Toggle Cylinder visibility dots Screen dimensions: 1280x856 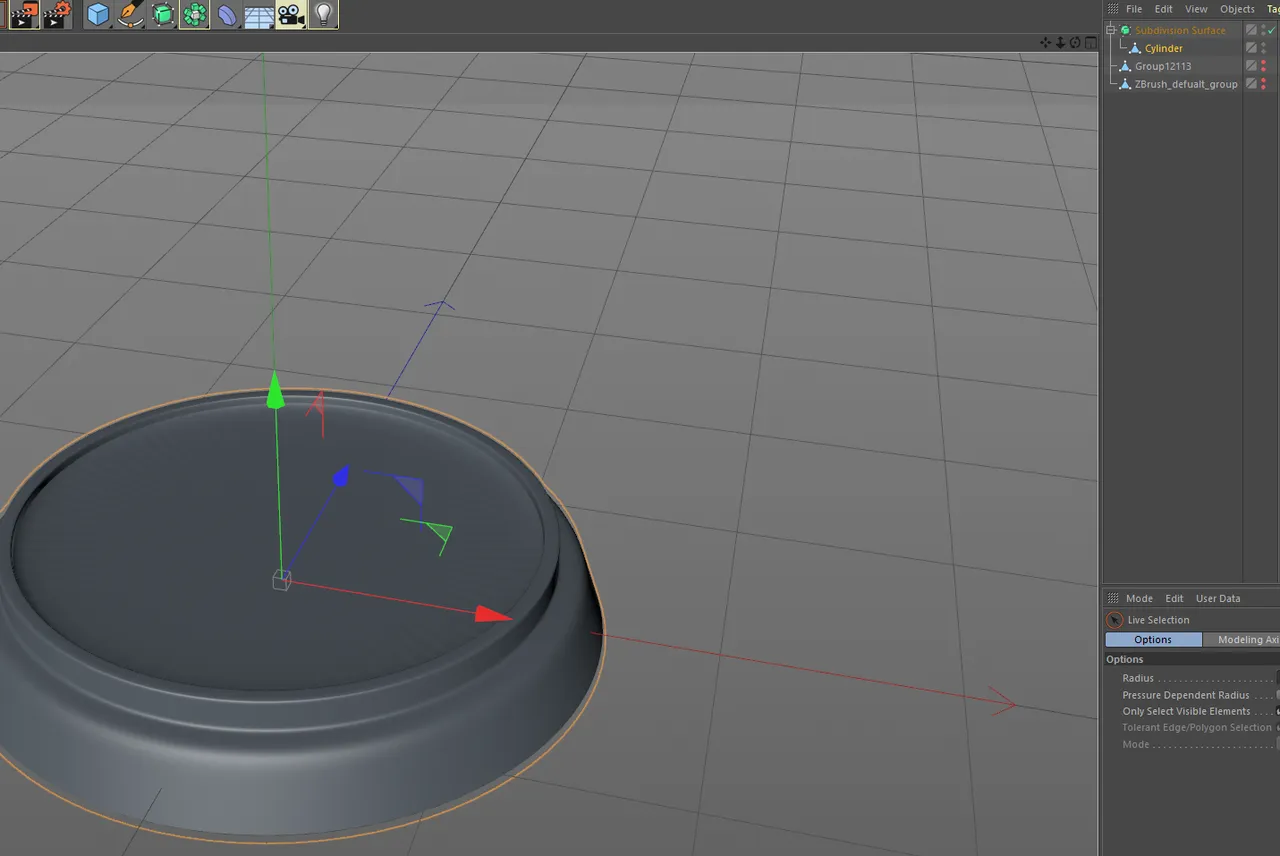coord(1263,48)
